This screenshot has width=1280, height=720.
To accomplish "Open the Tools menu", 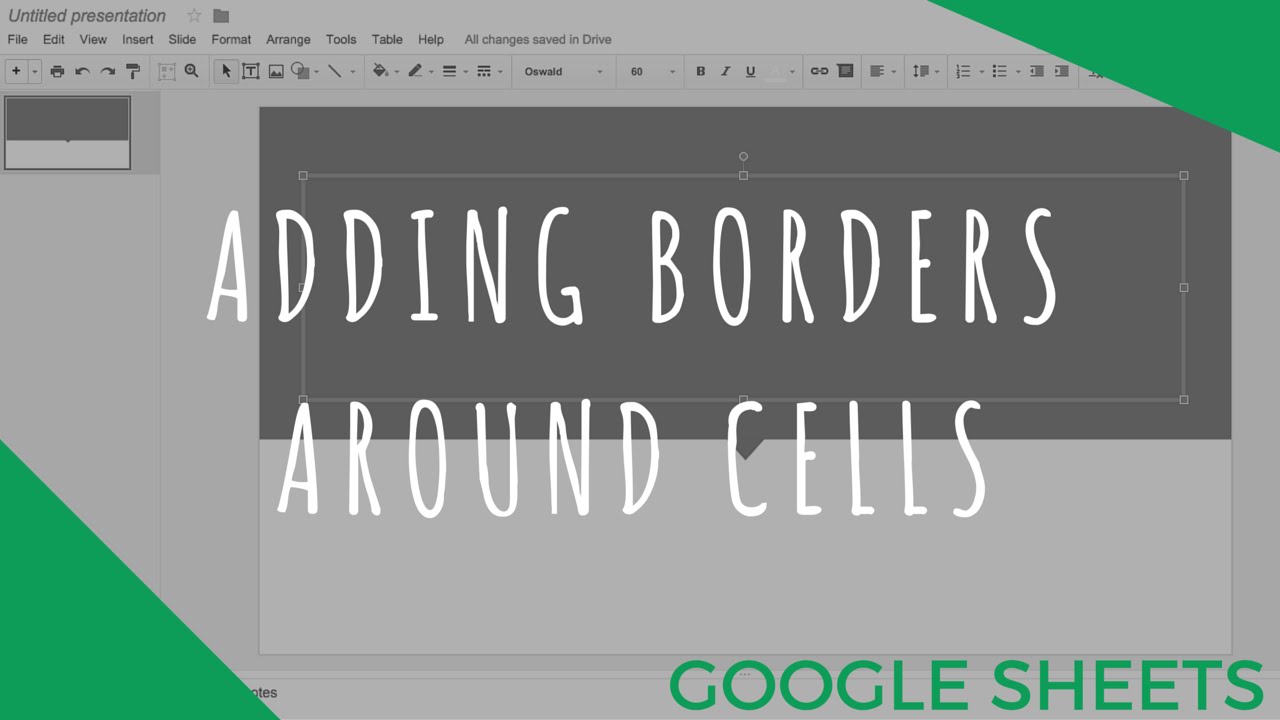I will [x=341, y=39].
